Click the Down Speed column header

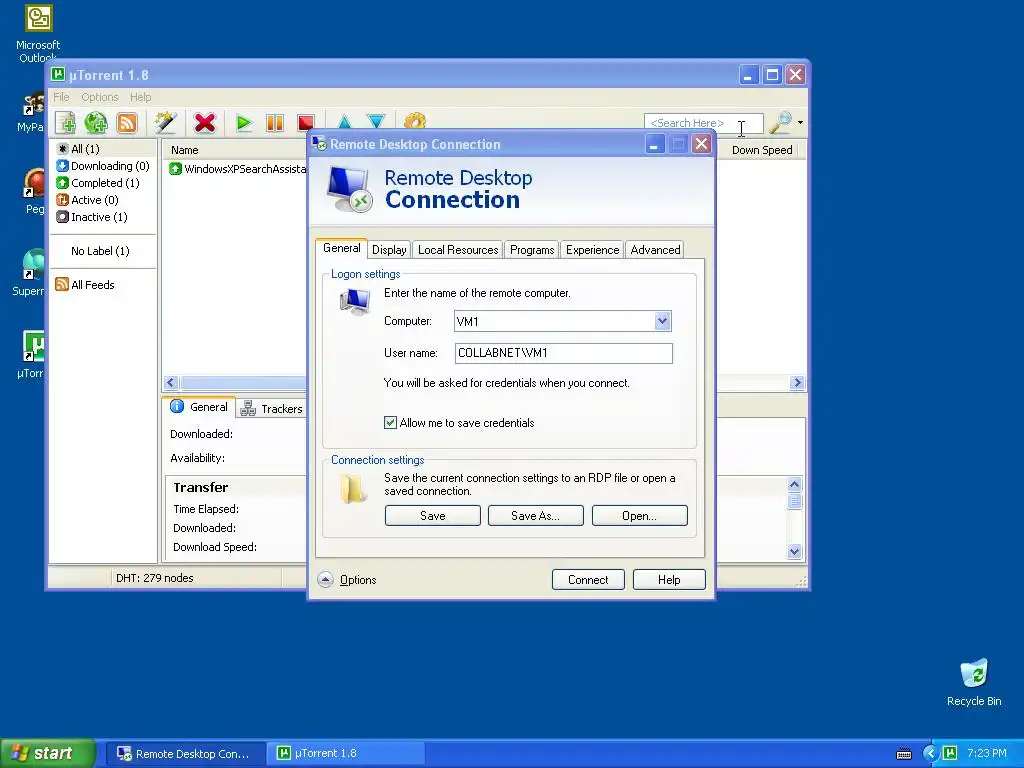[761, 150]
